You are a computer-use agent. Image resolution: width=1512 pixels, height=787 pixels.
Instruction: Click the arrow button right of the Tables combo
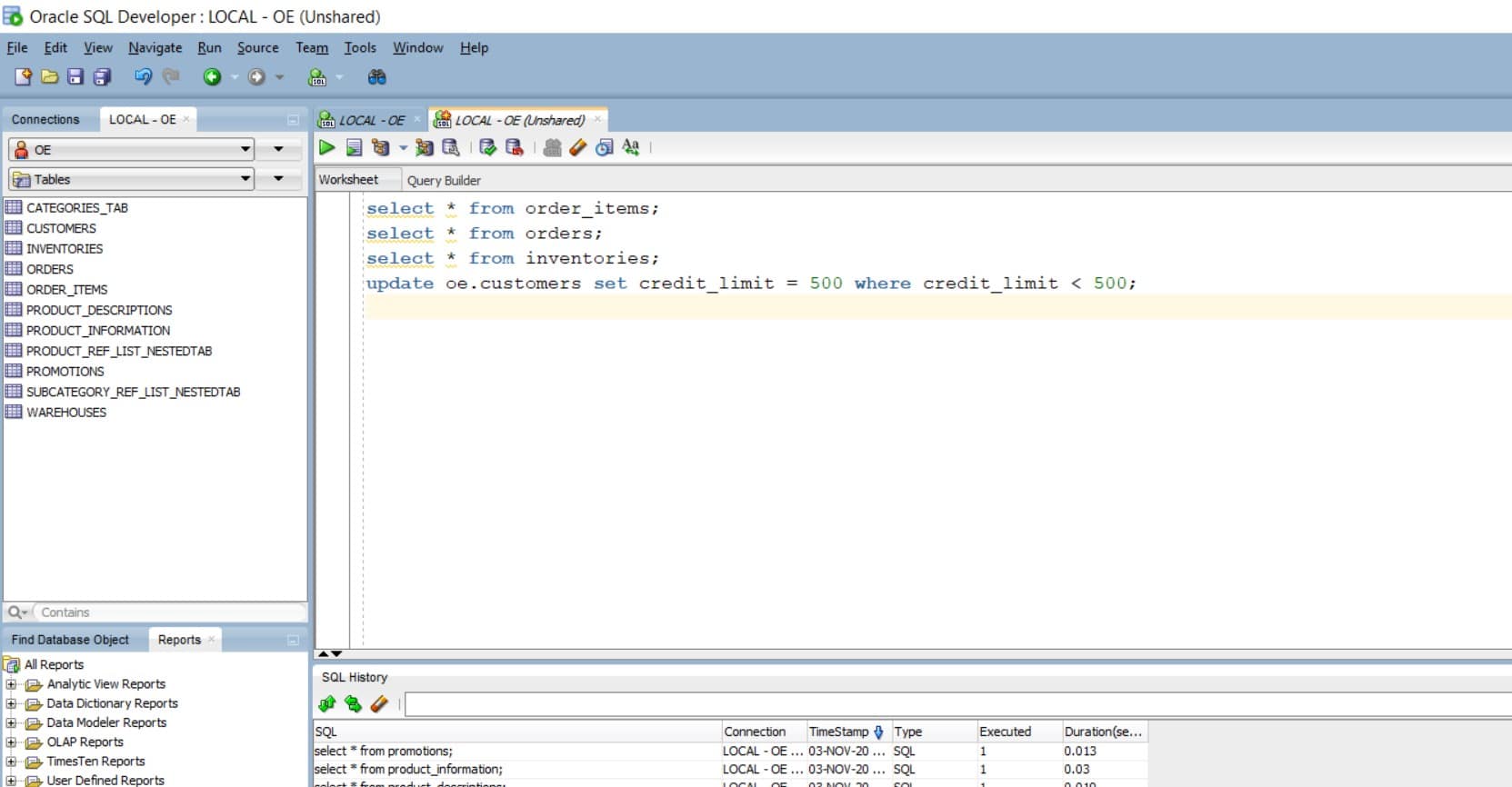pyautogui.click(x=278, y=179)
